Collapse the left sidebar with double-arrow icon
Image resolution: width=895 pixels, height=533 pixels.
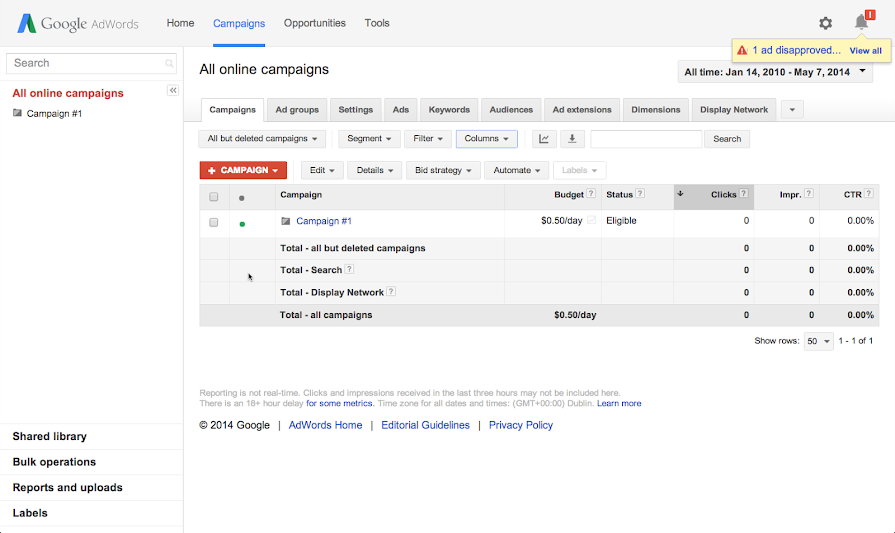click(172, 90)
